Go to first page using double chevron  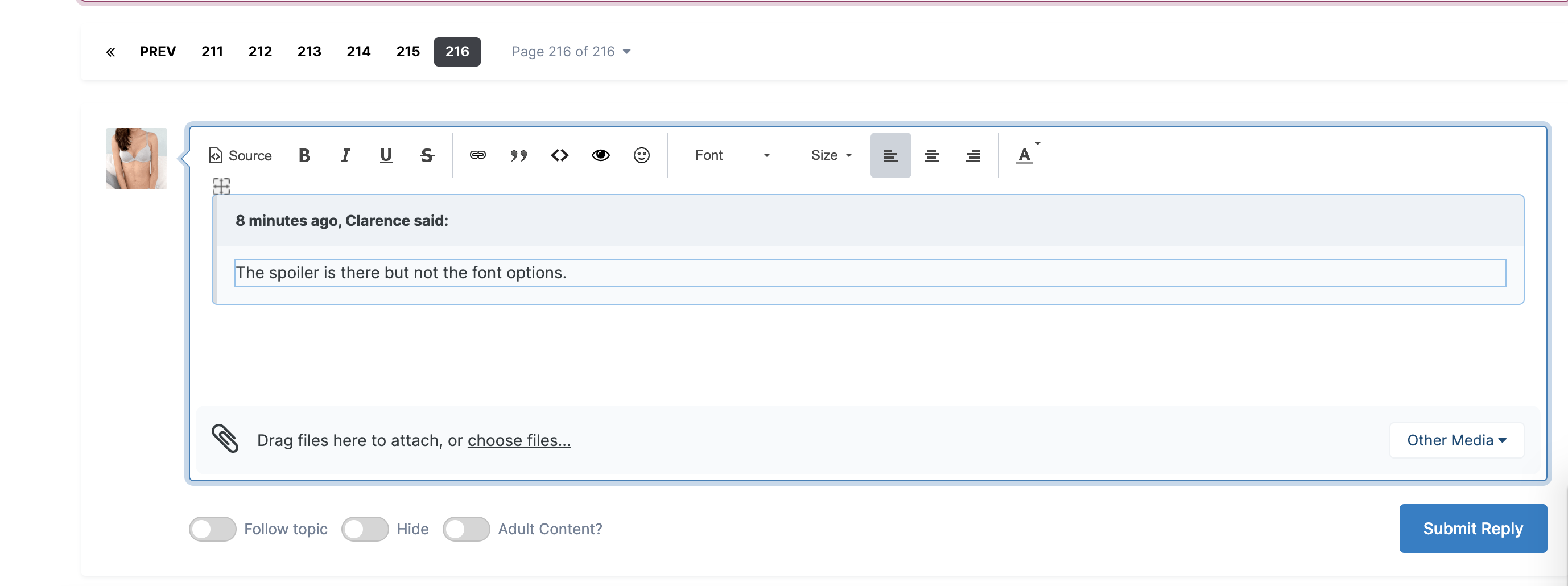tap(110, 52)
